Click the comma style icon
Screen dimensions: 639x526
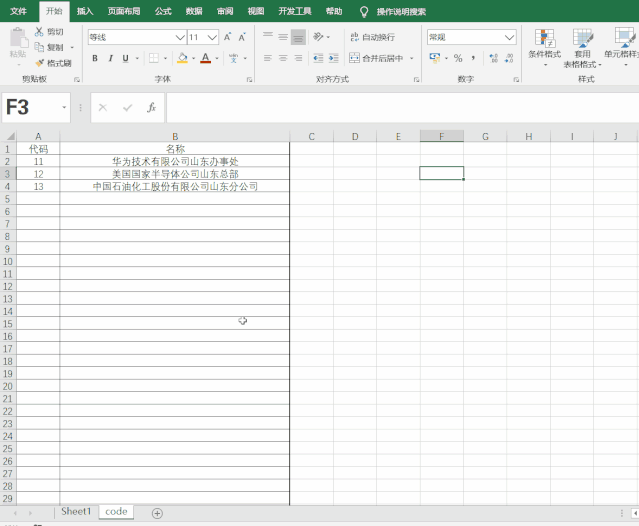point(473,58)
